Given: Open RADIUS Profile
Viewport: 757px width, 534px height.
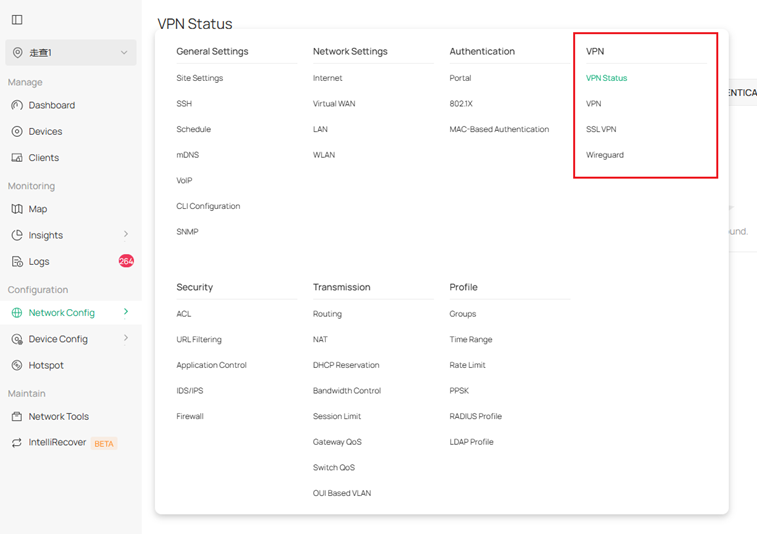Looking at the screenshot, I should [476, 417].
